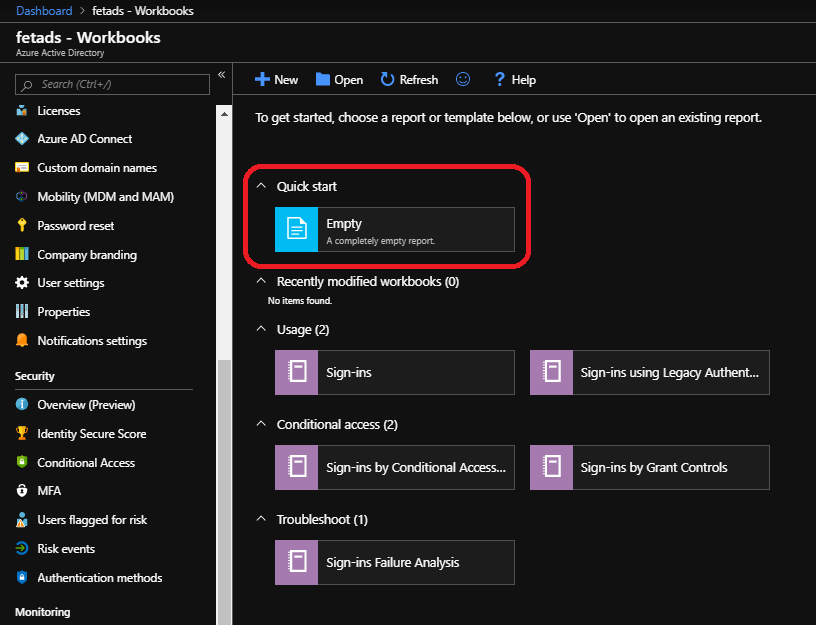Click the Dashboard breadcrumb link
Screen dimensions: 816x625
click(44, 11)
